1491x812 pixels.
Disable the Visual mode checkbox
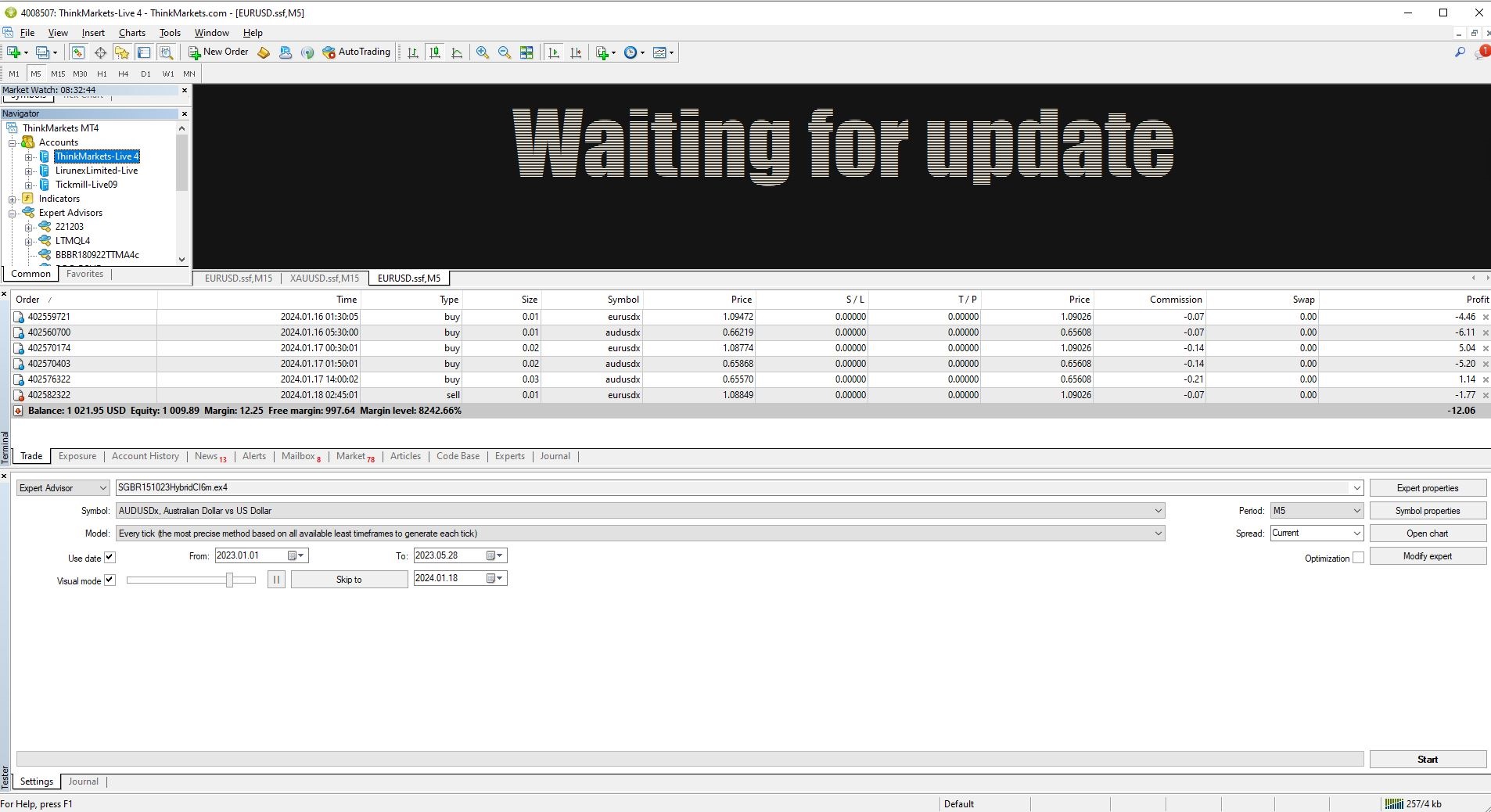click(110, 580)
